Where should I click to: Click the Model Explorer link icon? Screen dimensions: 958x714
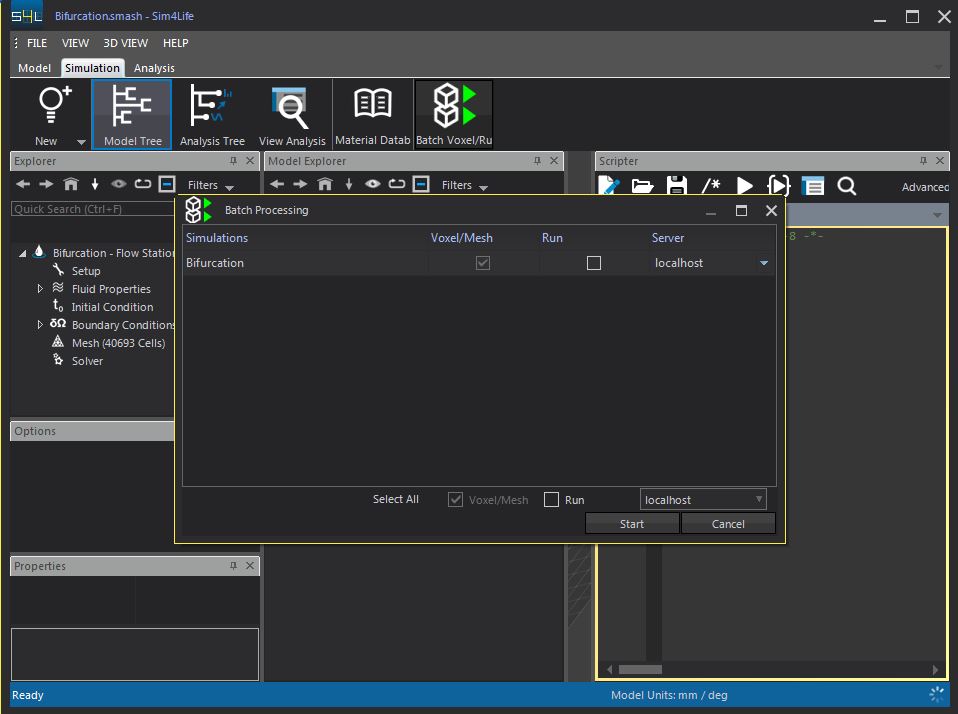397,184
